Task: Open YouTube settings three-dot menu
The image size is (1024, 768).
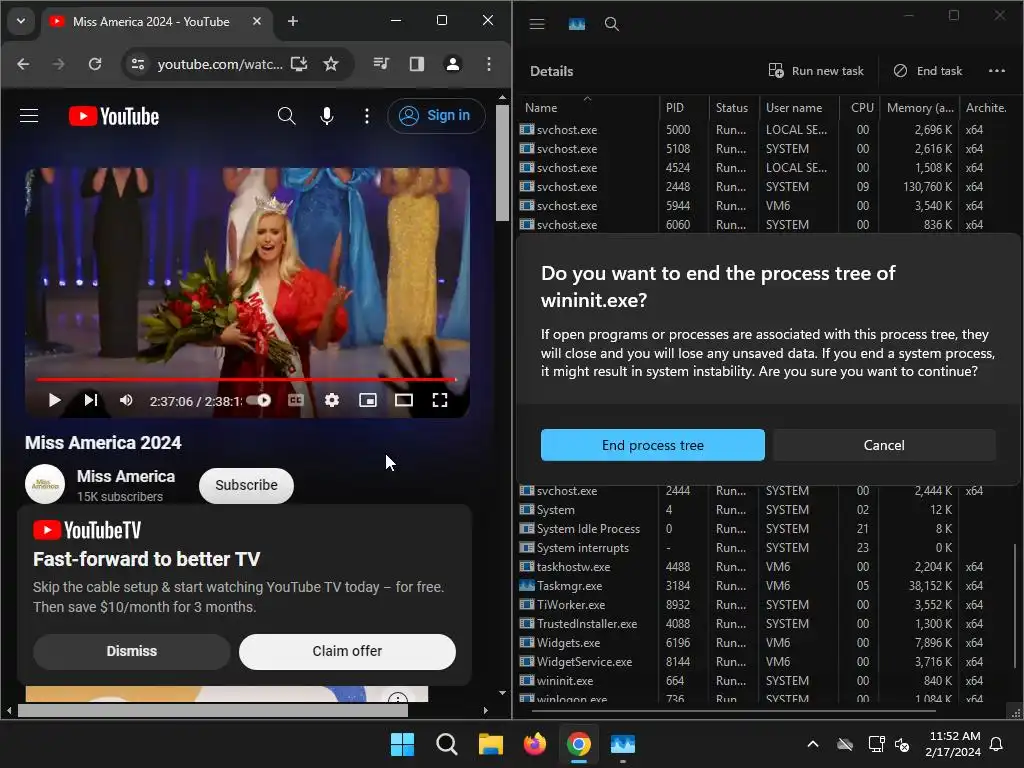Action: tap(366, 116)
